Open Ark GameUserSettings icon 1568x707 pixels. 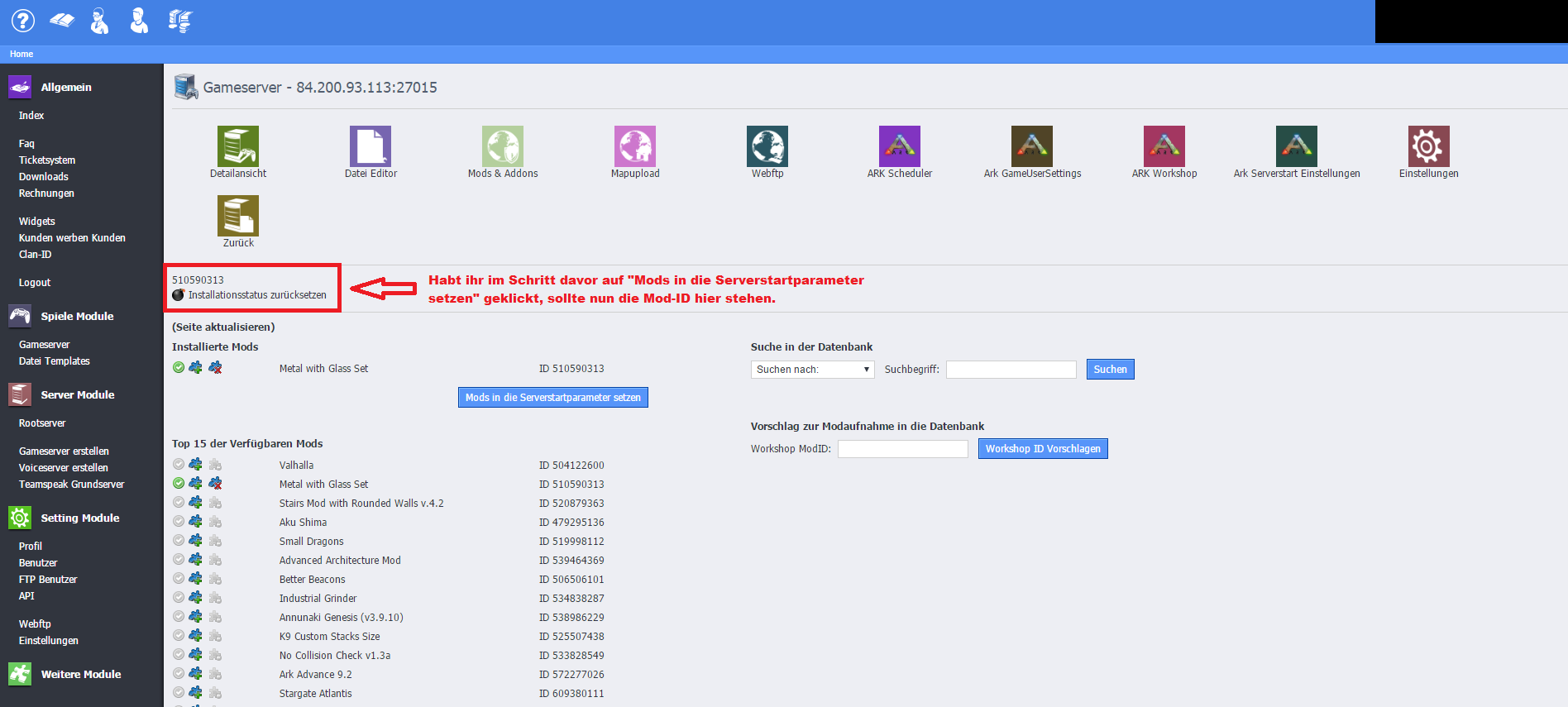[1032, 146]
